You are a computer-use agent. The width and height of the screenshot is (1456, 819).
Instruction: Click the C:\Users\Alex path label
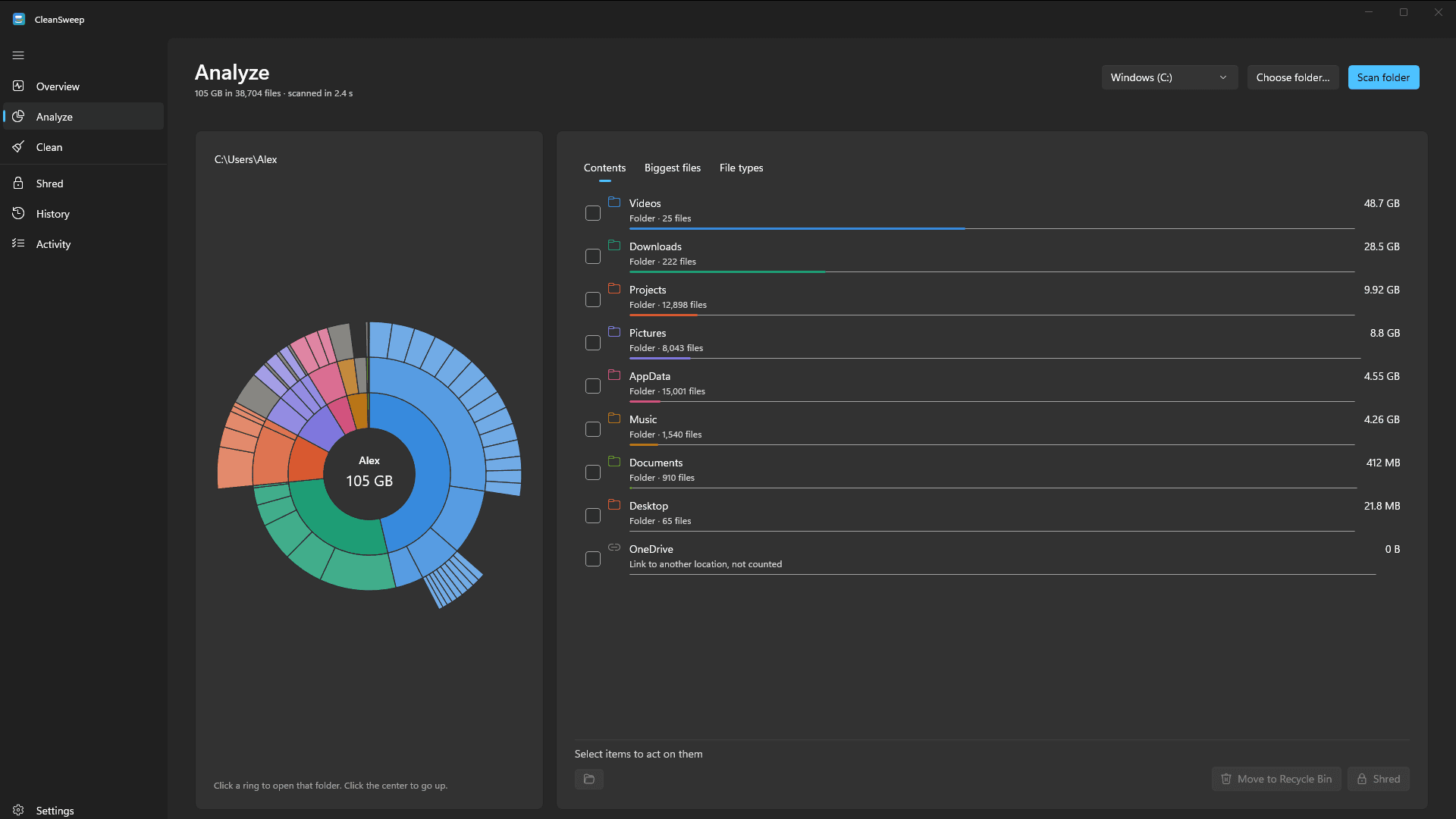(x=246, y=159)
